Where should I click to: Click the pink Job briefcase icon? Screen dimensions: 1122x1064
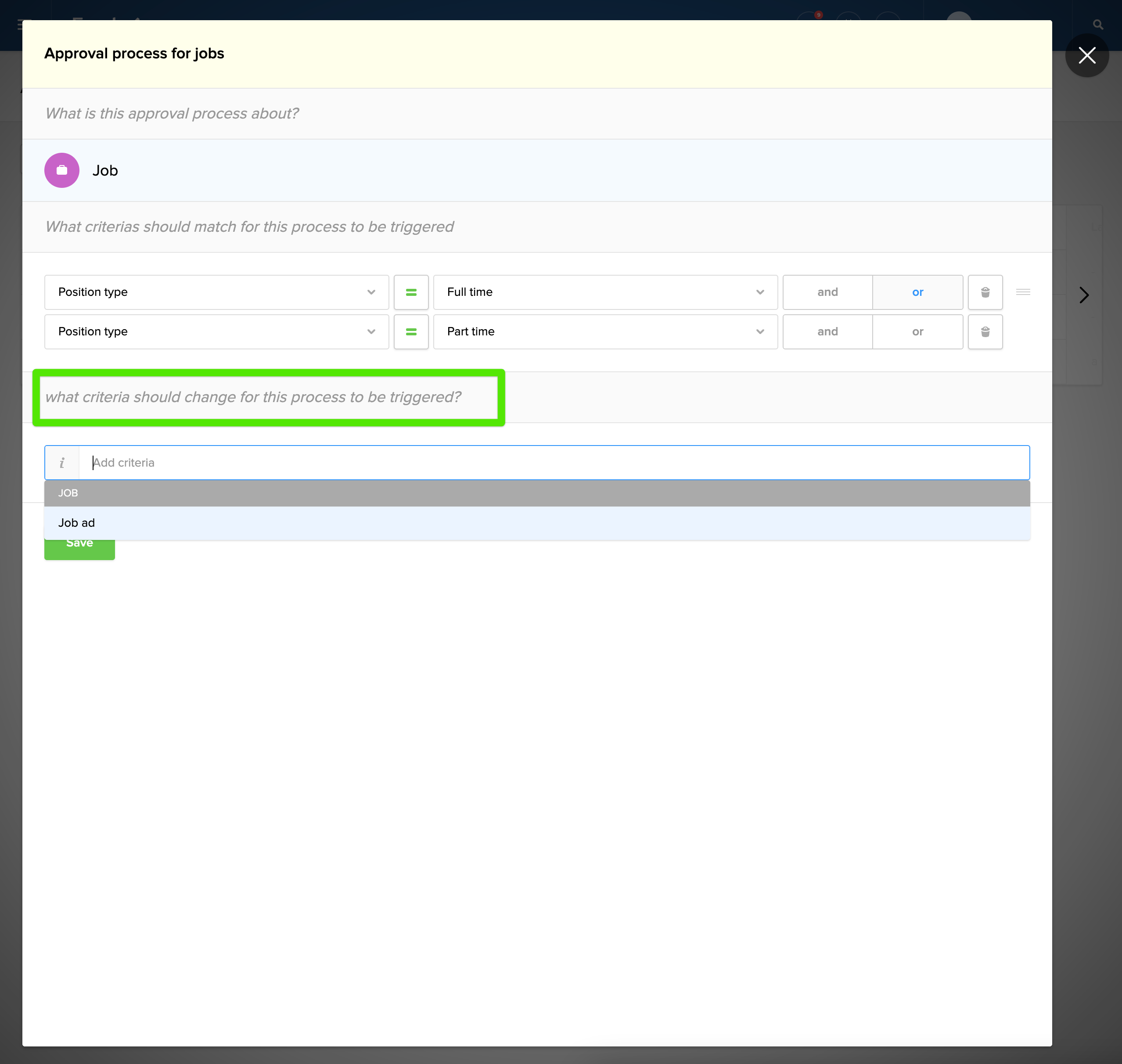click(x=62, y=170)
